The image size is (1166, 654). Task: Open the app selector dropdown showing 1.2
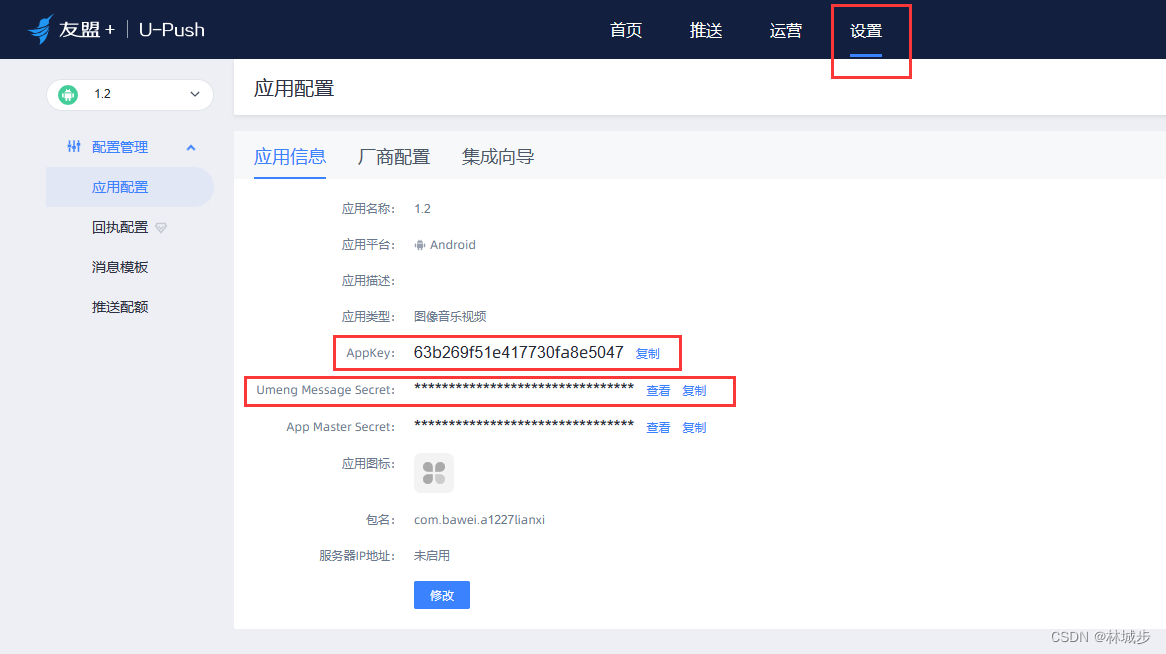point(130,94)
